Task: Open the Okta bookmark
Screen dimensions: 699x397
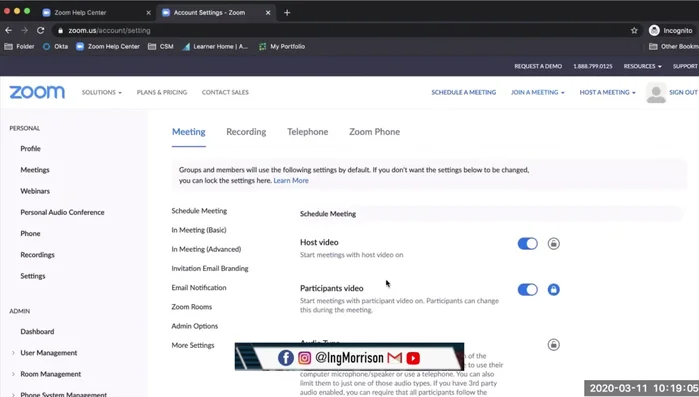Action: tap(55, 46)
